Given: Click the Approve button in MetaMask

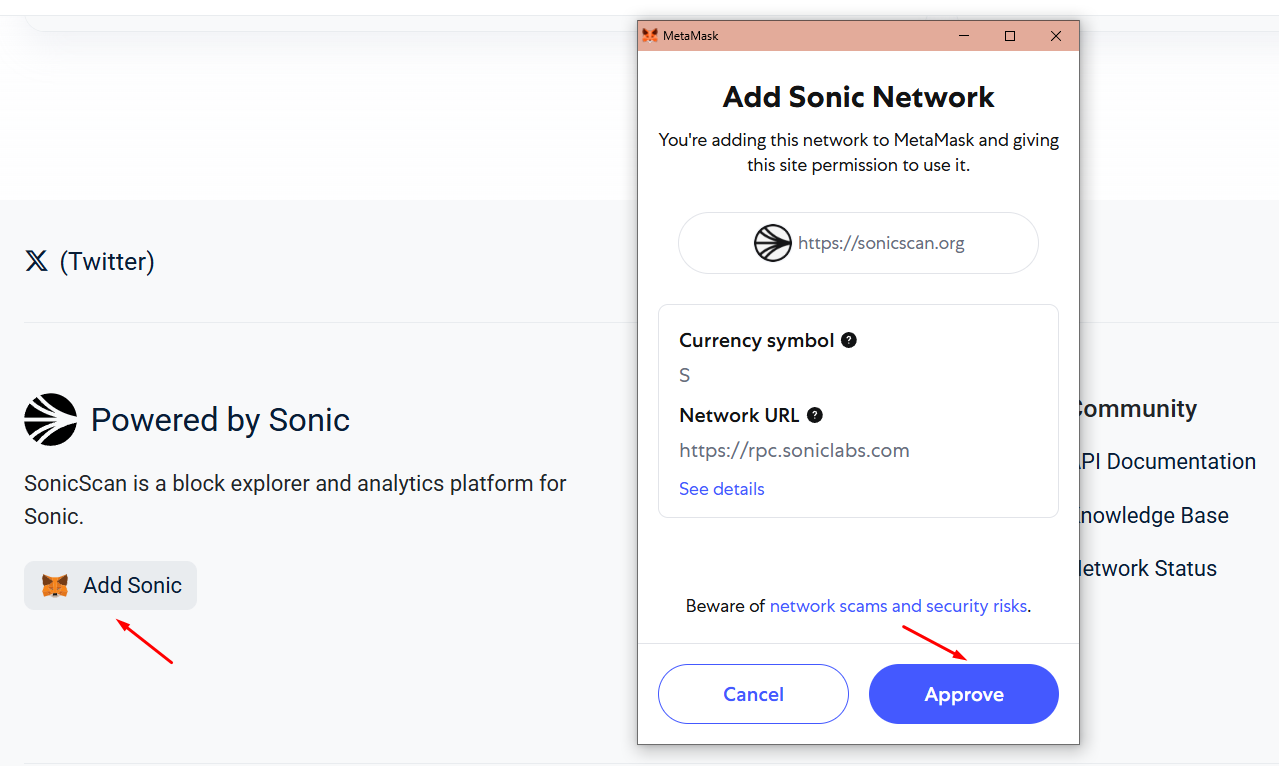Looking at the screenshot, I should [963, 694].
